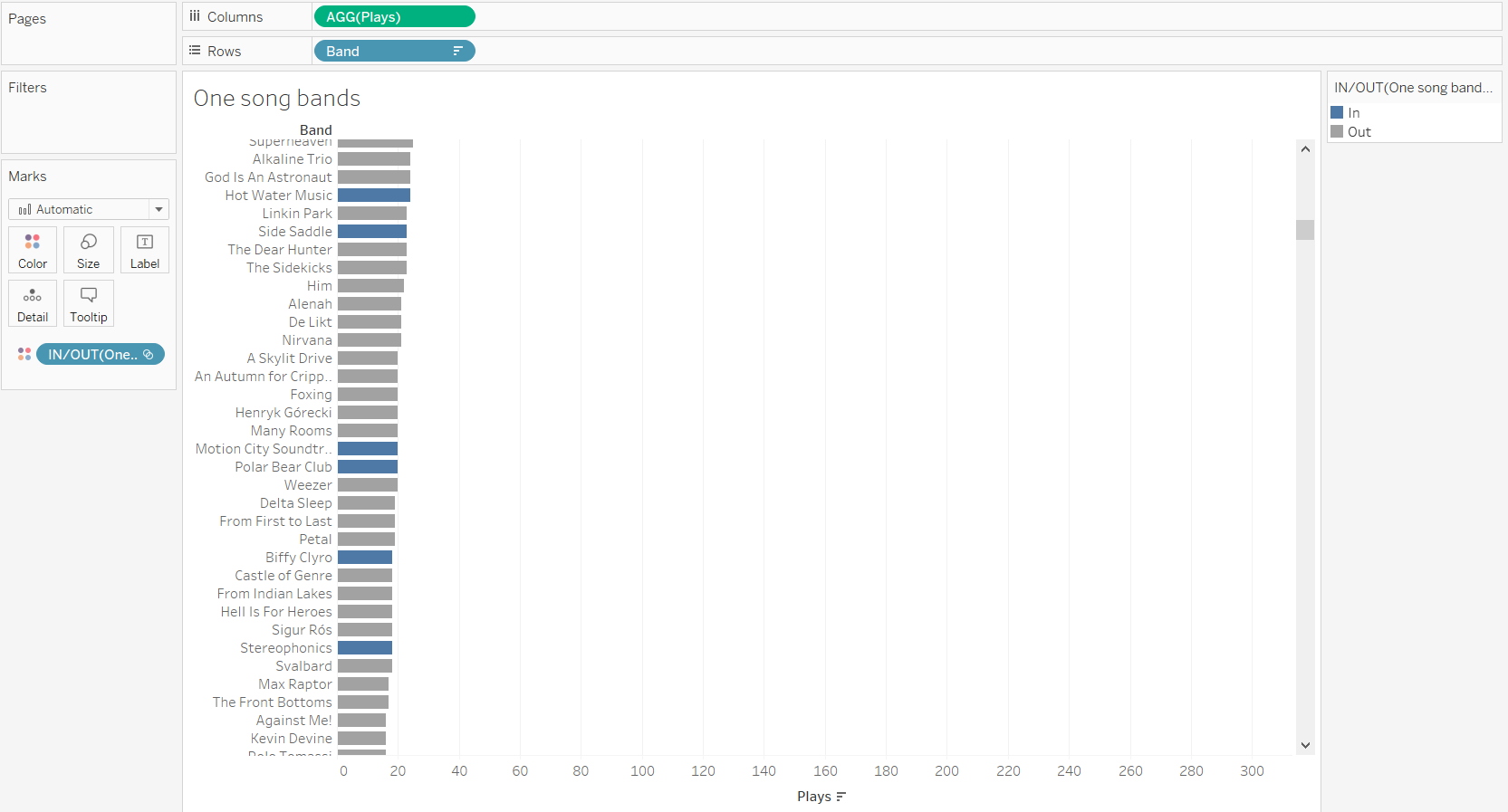
Task: Click the Nirvana bar
Action: (370, 340)
